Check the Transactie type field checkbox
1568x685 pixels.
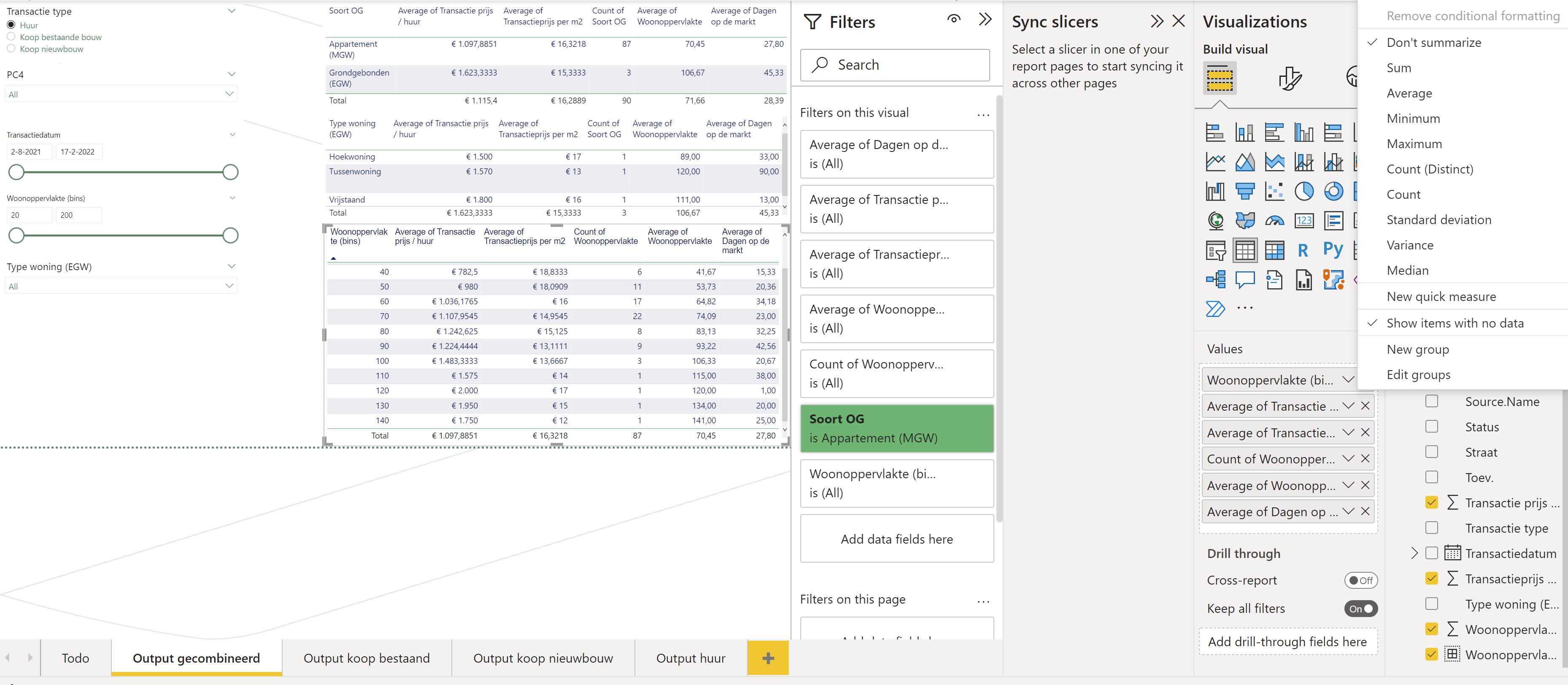[1432, 528]
